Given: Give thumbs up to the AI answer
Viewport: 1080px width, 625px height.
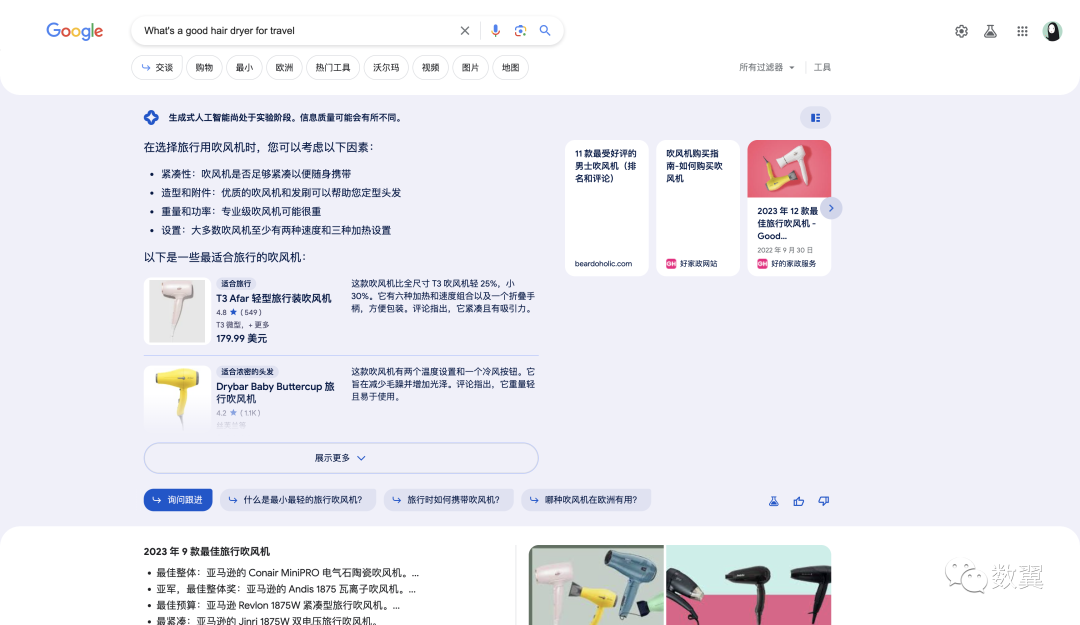Looking at the screenshot, I should tap(799, 501).
